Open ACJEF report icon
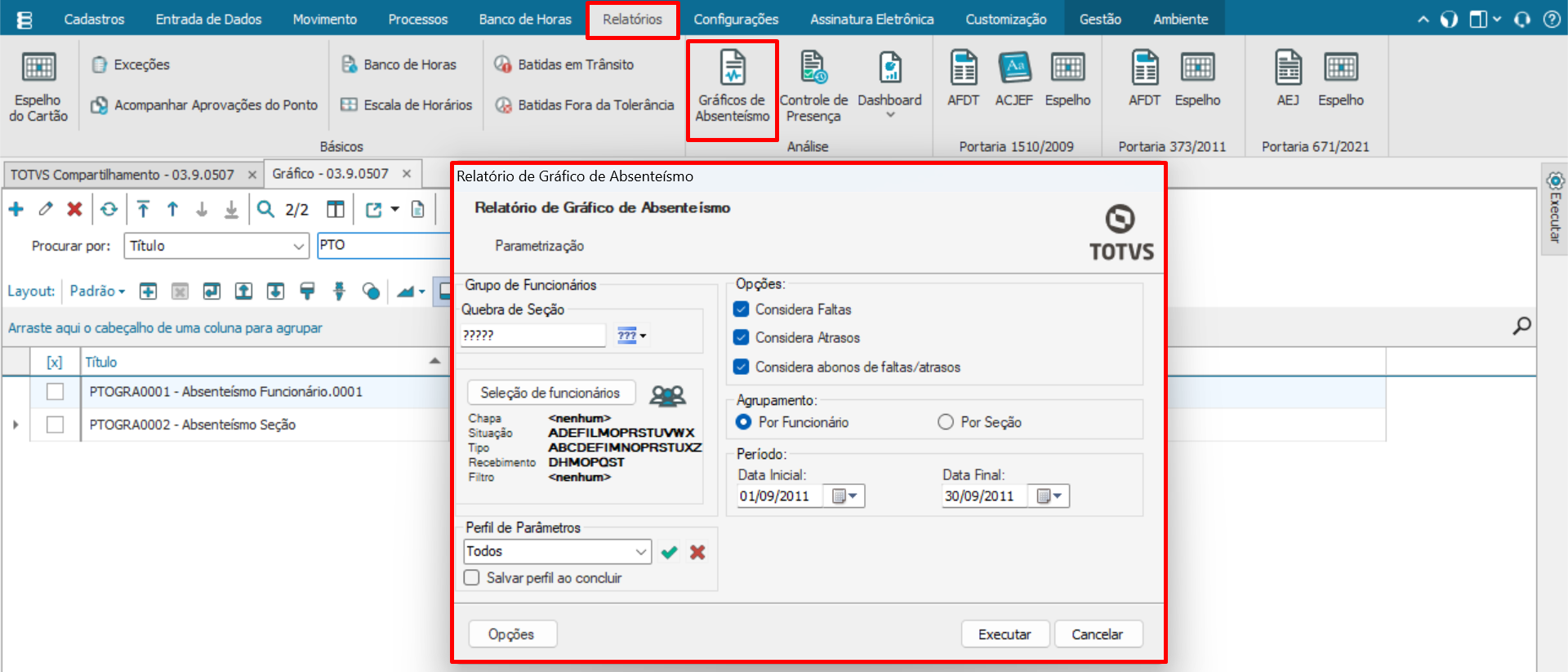Image resolution: width=1568 pixels, height=672 pixels. coord(1014,79)
